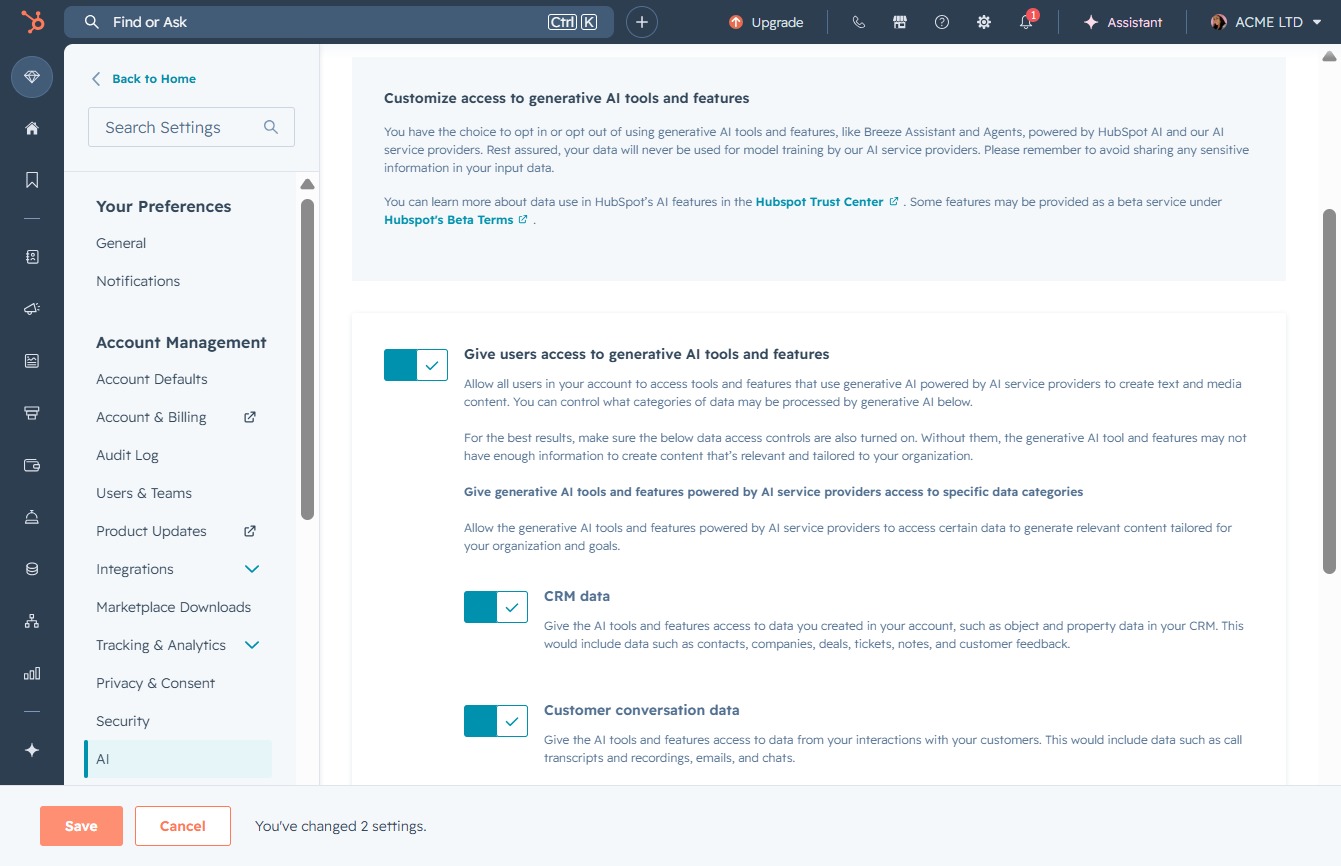This screenshot has height=866, width=1341.
Task: Toggle Give users access to generative AI
Action: tap(416, 365)
